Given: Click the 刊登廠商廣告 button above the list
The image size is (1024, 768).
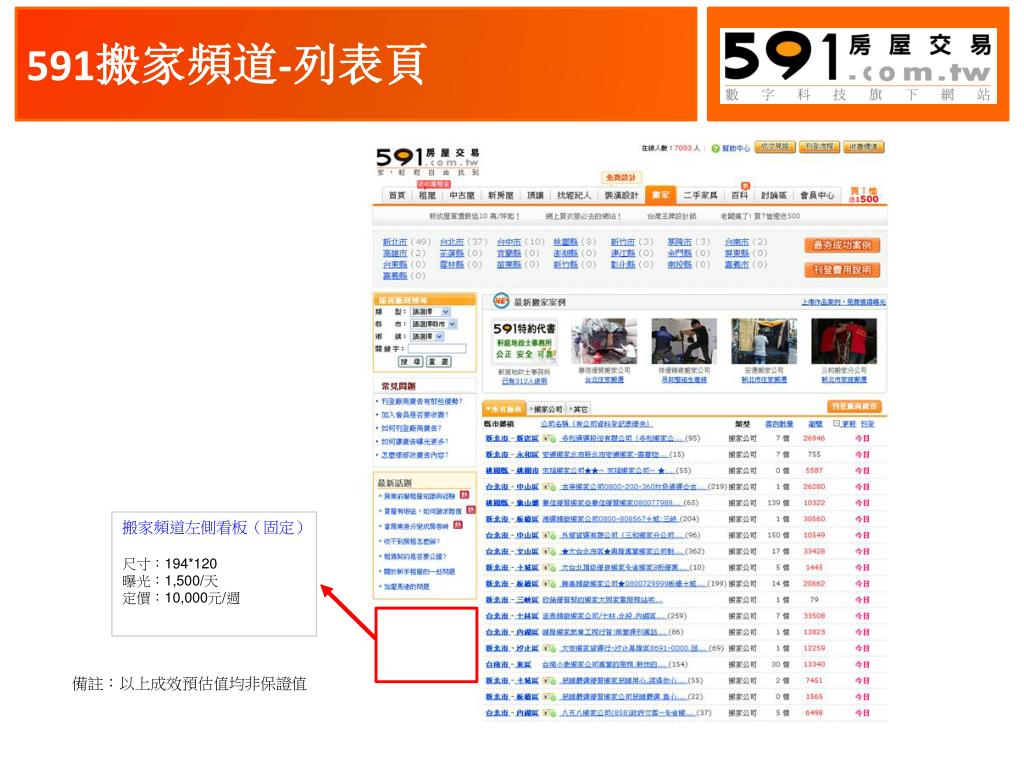Looking at the screenshot, I should (x=855, y=406).
